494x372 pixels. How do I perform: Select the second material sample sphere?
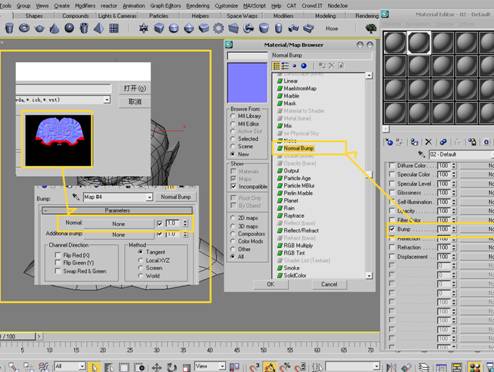point(419,43)
